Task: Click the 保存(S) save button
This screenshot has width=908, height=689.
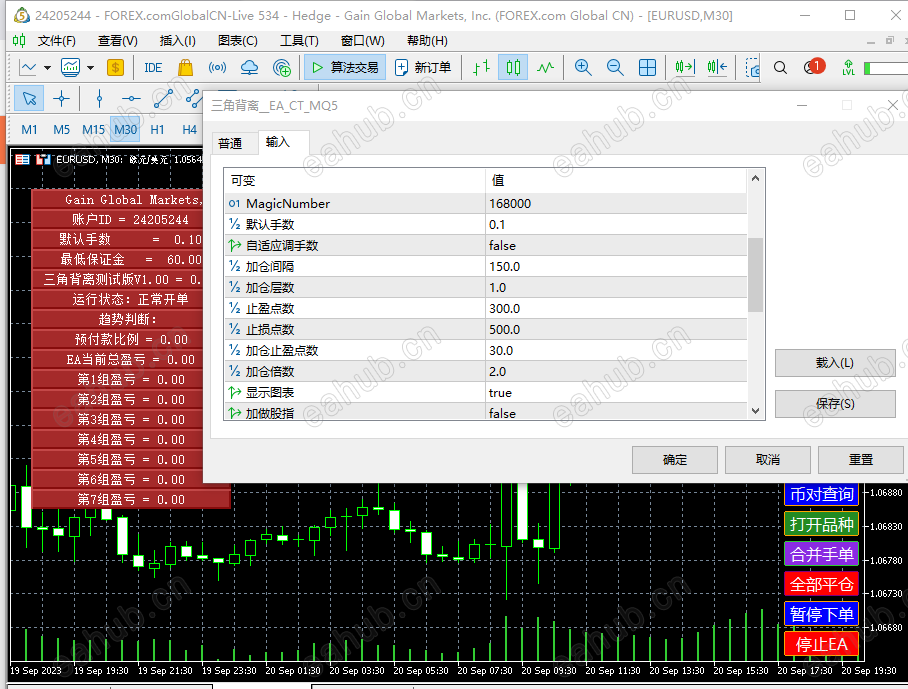Action: [834, 404]
